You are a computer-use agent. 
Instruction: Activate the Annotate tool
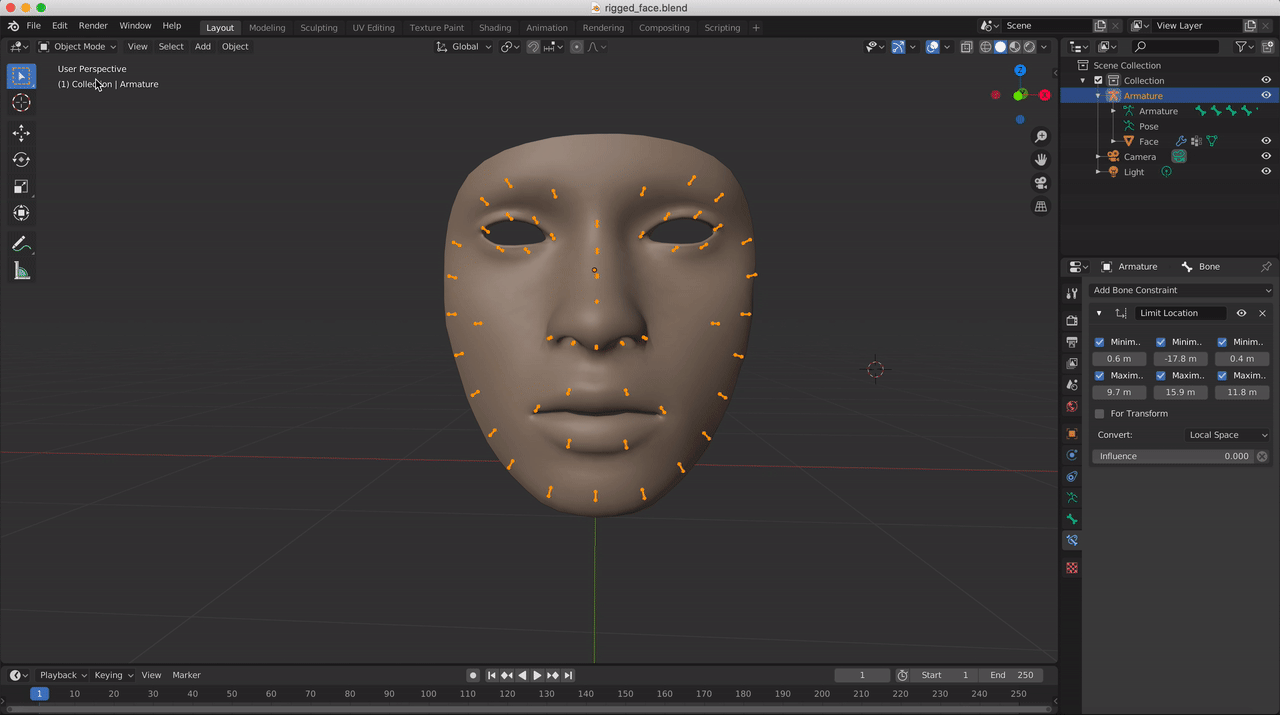click(21, 244)
